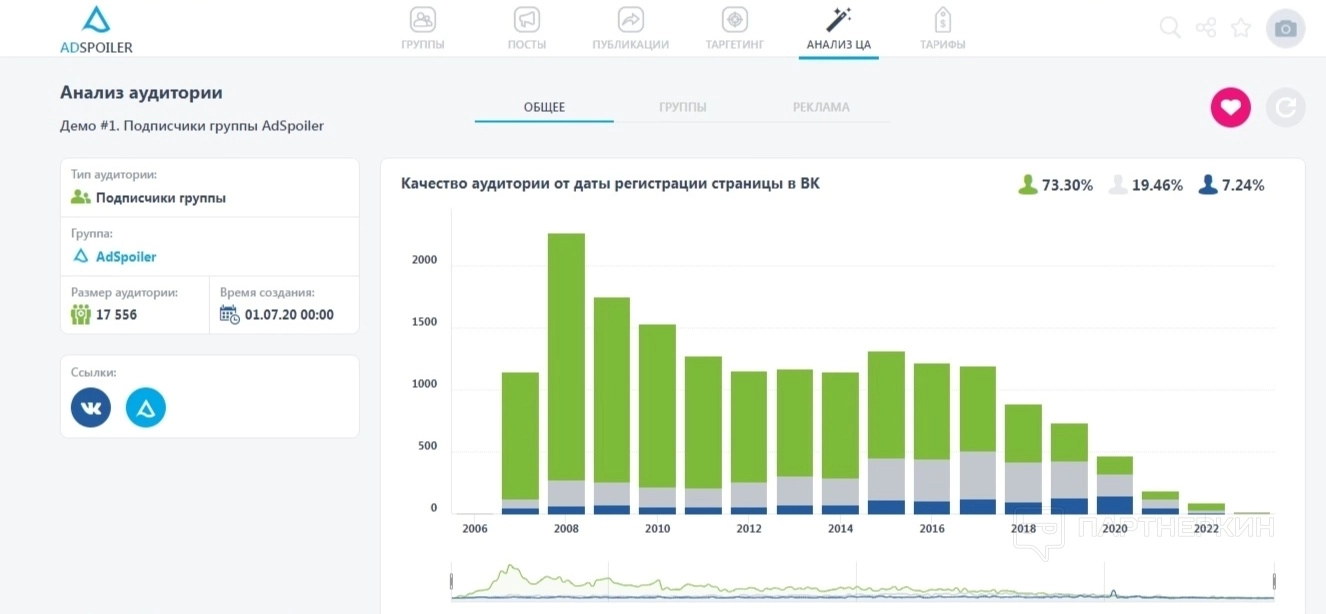Click the left handle of chart range slider
Screen dimensions: 1326x614
coord(452,581)
